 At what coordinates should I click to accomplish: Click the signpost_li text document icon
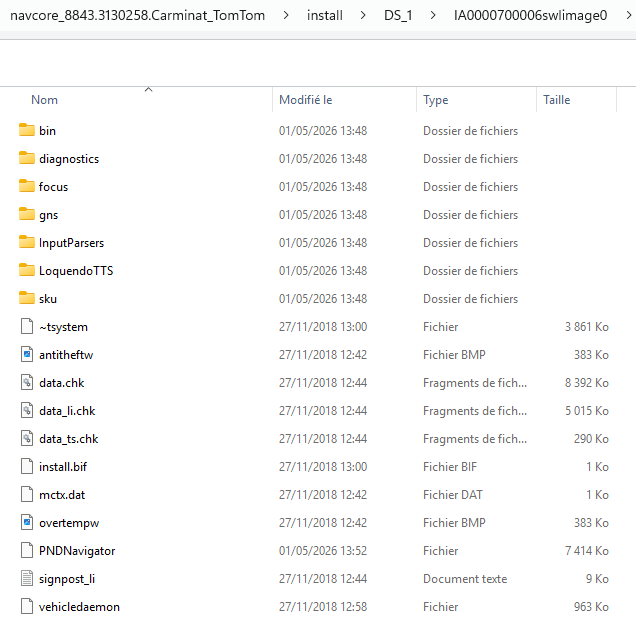27,578
